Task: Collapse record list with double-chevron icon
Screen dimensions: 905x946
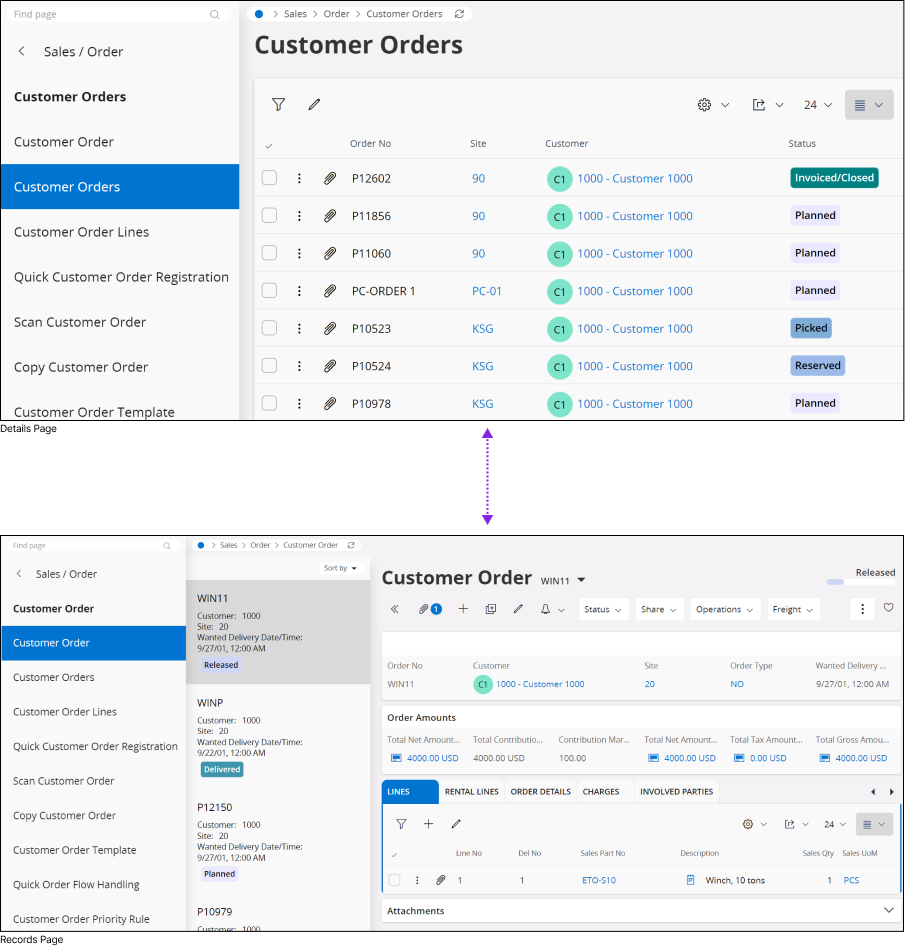Action: (x=395, y=609)
